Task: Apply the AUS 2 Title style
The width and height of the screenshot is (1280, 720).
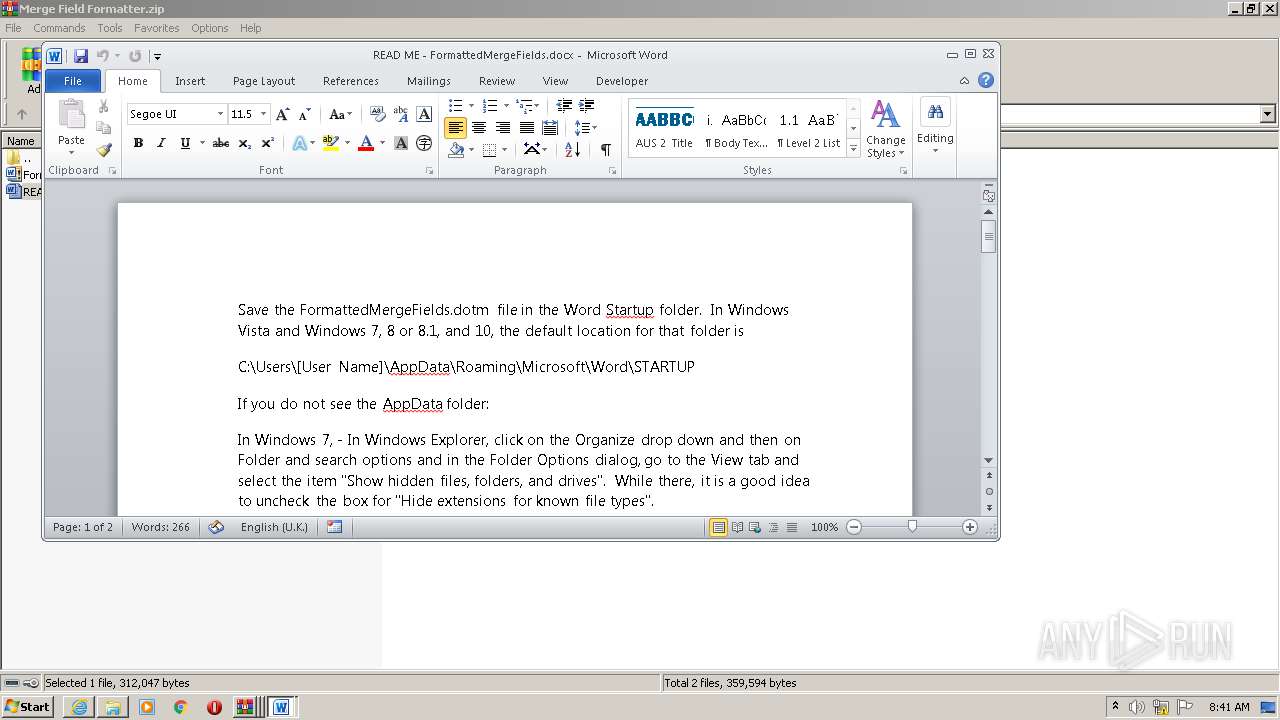Action: (664, 128)
